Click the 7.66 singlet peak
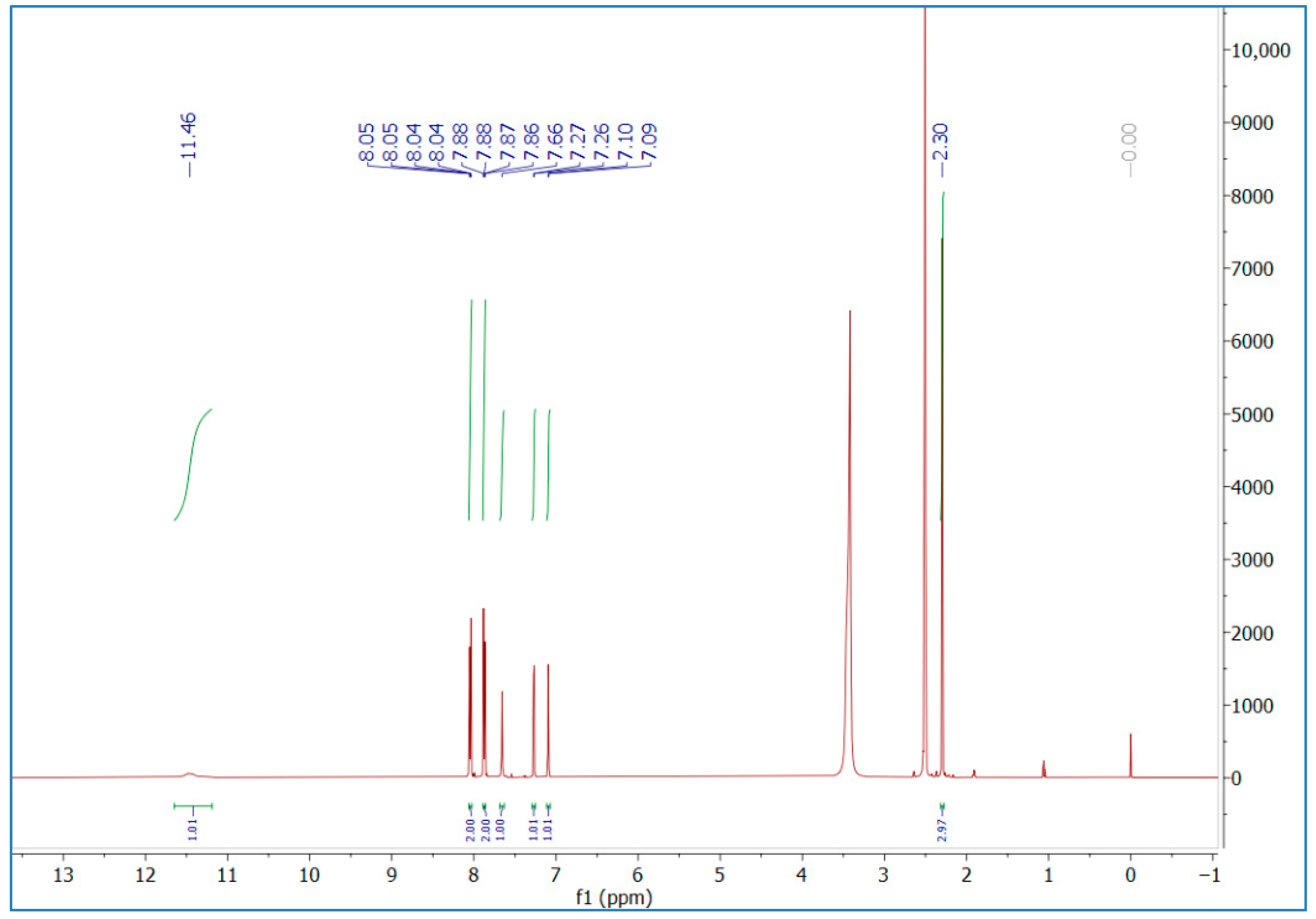 click(x=502, y=716)
